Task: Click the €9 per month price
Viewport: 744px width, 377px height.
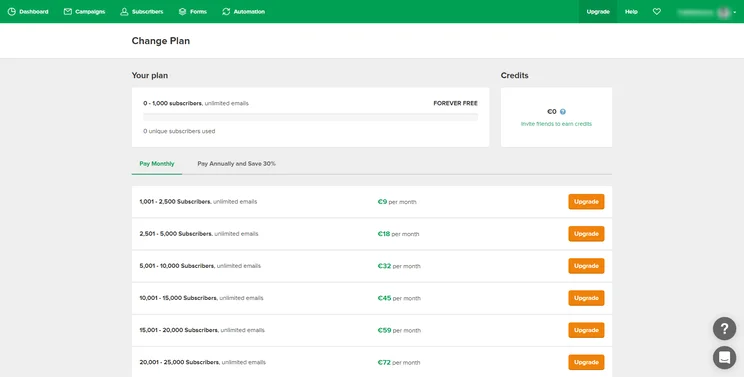Action: click(x=397, y=202)
